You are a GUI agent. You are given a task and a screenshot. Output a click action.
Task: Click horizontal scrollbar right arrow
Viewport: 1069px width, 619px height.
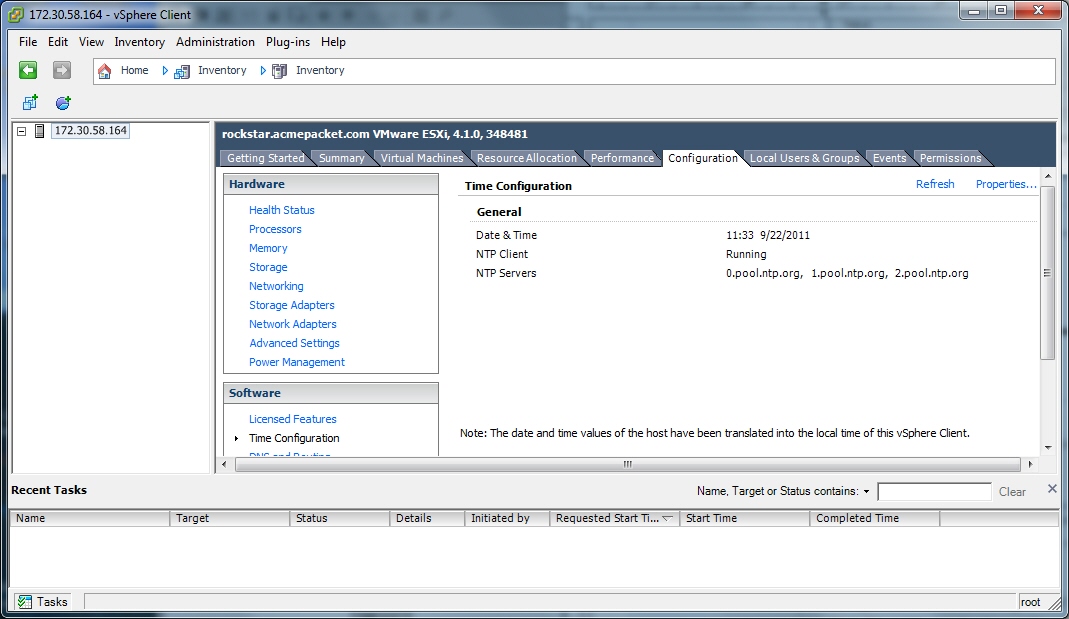[x=1030, y=464]
